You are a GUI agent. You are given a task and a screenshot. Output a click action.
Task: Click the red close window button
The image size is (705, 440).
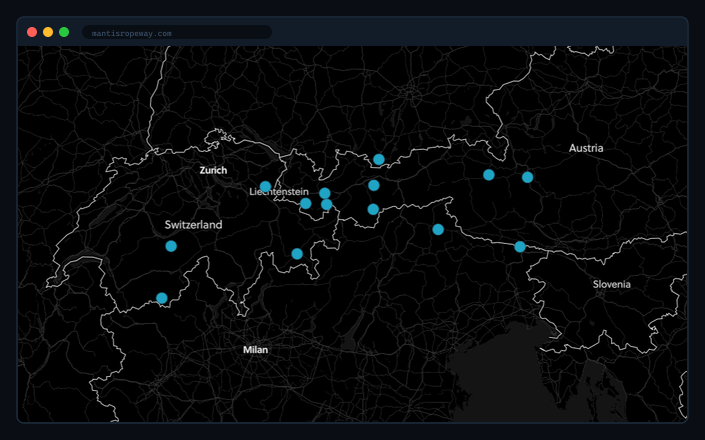tap(32, 32)
